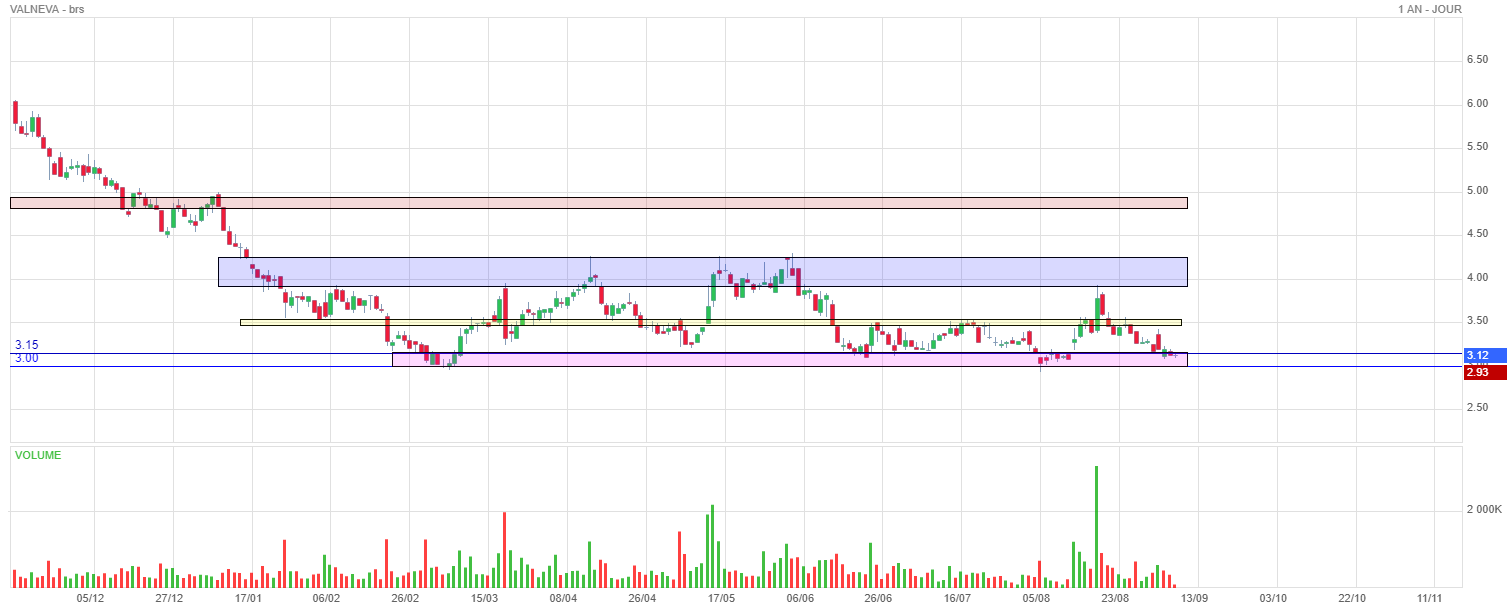Viewport: 1507px width, 608px height.
Task: Click the 26/02 date label
Action: tap(405, 598)
